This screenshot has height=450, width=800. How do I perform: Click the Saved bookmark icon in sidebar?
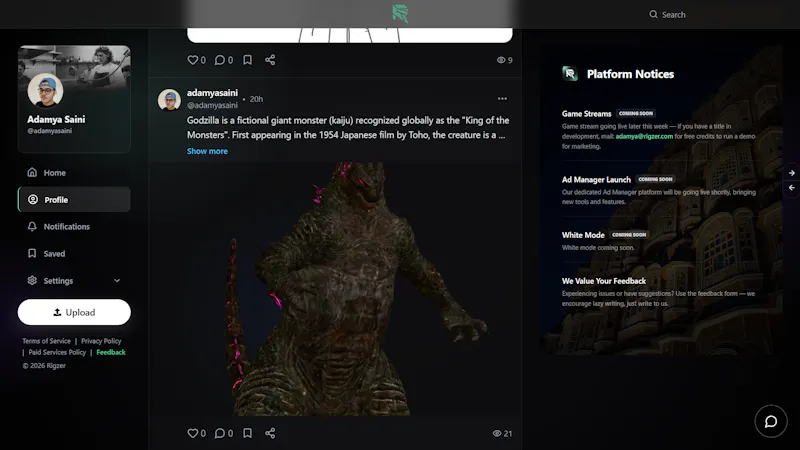[x=32, y=253]
